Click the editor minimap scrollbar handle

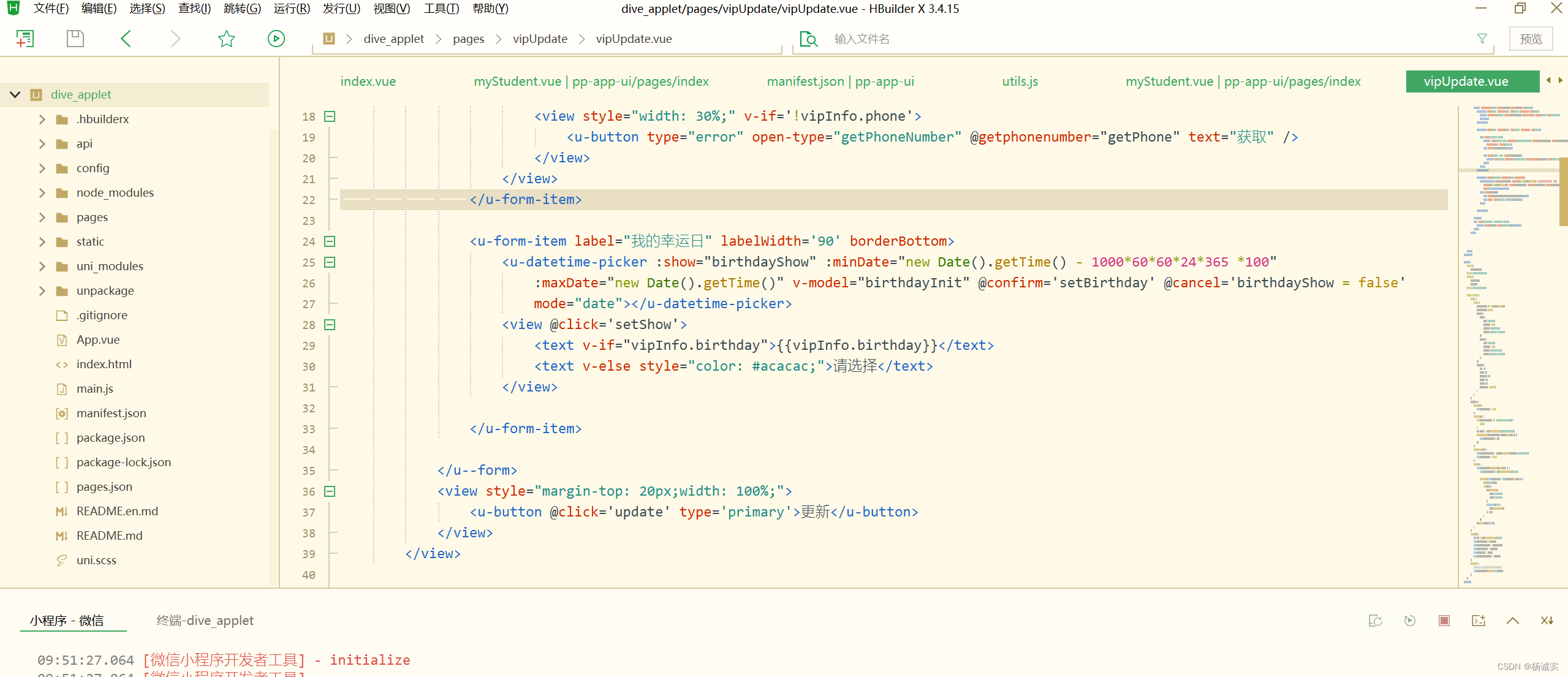click(1563, 191)
